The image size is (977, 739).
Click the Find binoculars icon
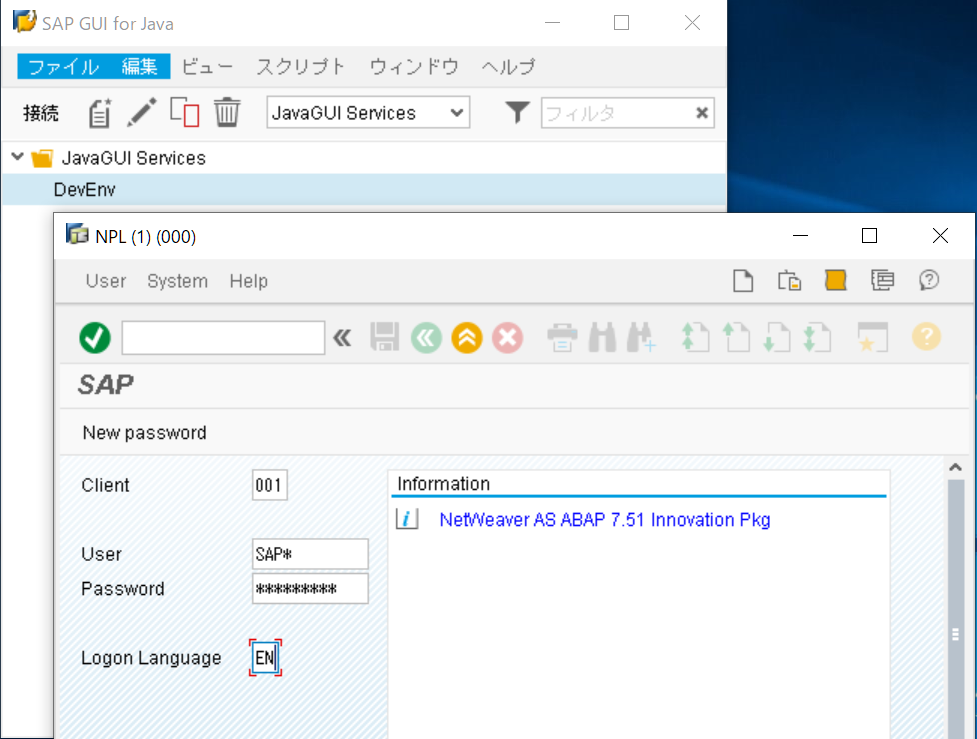coord(602,337)
